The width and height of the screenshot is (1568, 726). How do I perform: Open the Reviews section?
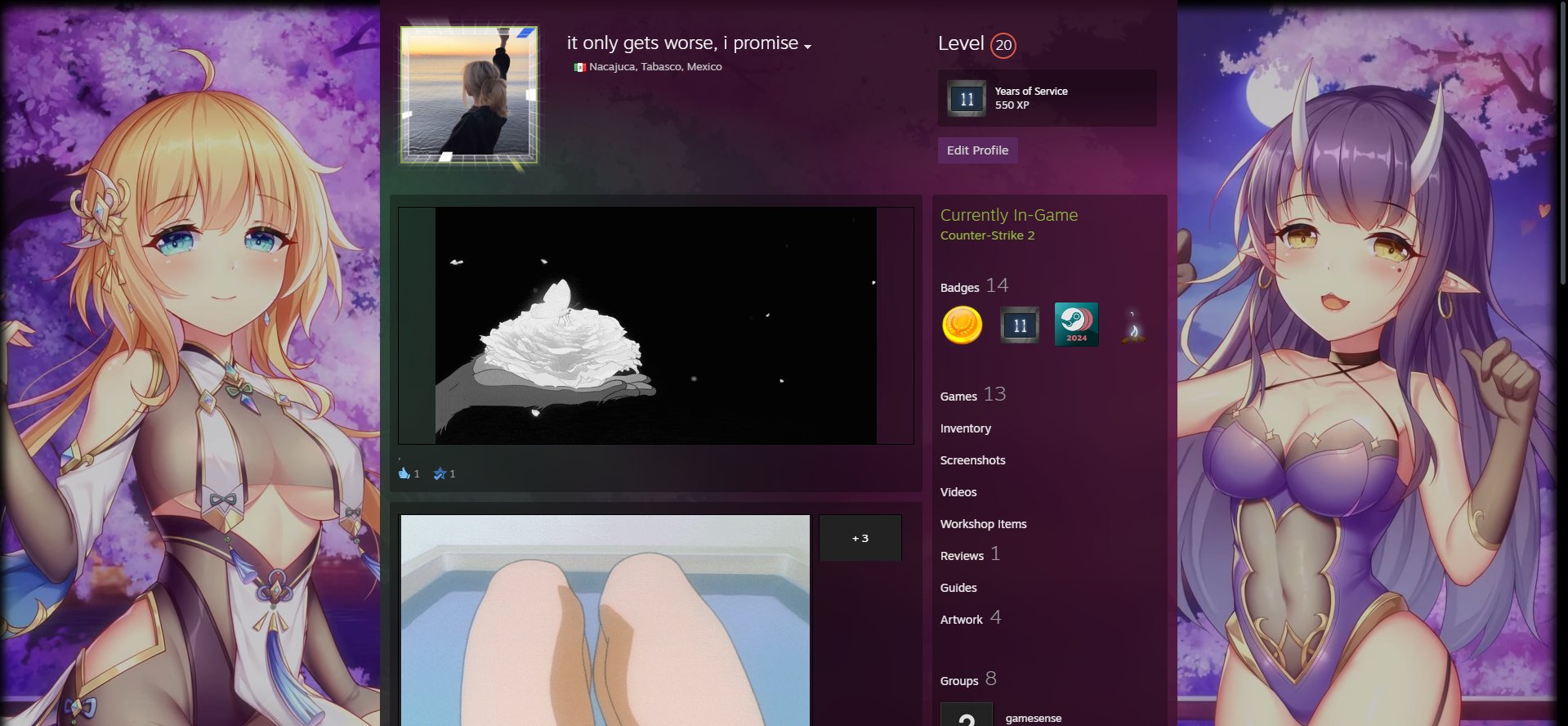[962, 556]
